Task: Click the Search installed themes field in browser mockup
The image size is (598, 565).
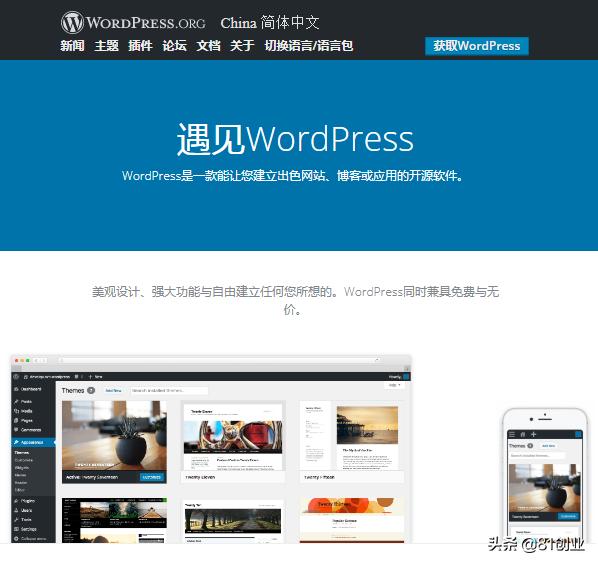Action: click(x=169, y=391)
